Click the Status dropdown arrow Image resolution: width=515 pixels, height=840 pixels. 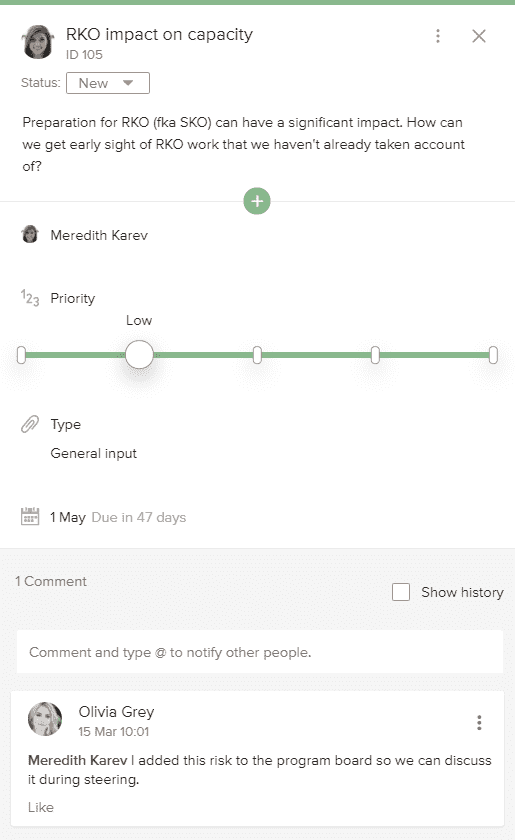pyautogui.click(x=128, y=82)
